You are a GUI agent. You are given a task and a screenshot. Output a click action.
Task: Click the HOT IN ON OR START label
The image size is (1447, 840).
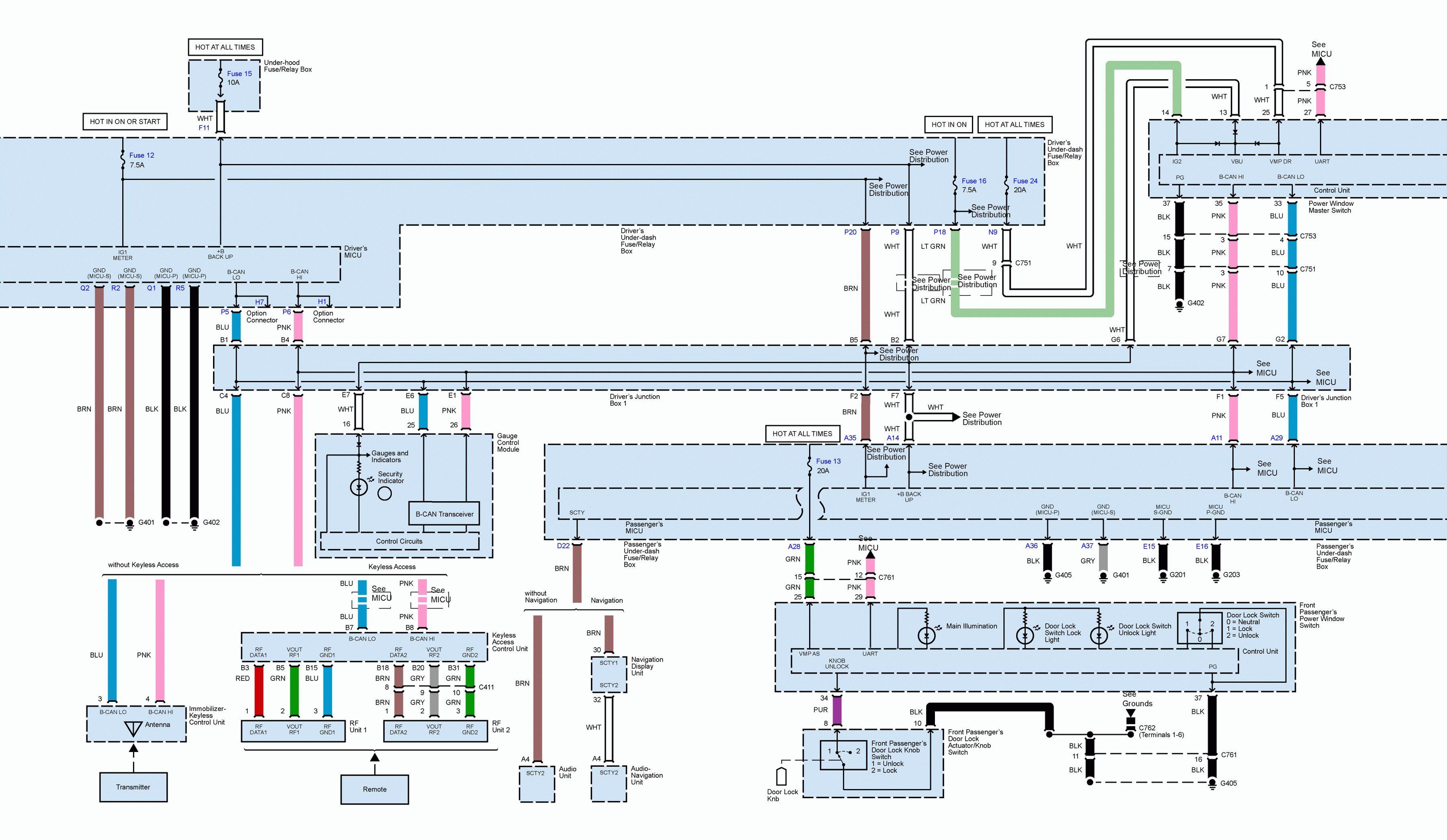pos(125,121)
